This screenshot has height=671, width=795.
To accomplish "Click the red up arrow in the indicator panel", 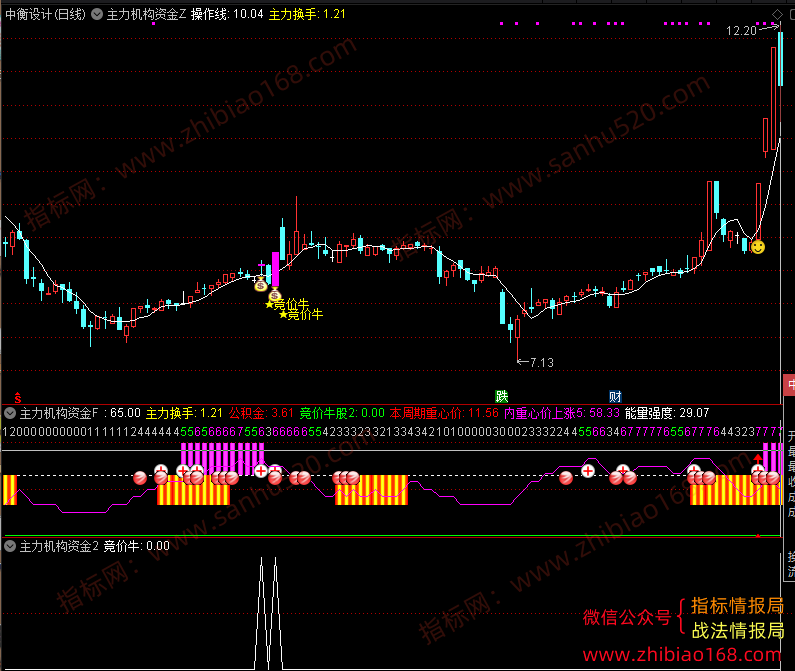I will tap(757, 458).
